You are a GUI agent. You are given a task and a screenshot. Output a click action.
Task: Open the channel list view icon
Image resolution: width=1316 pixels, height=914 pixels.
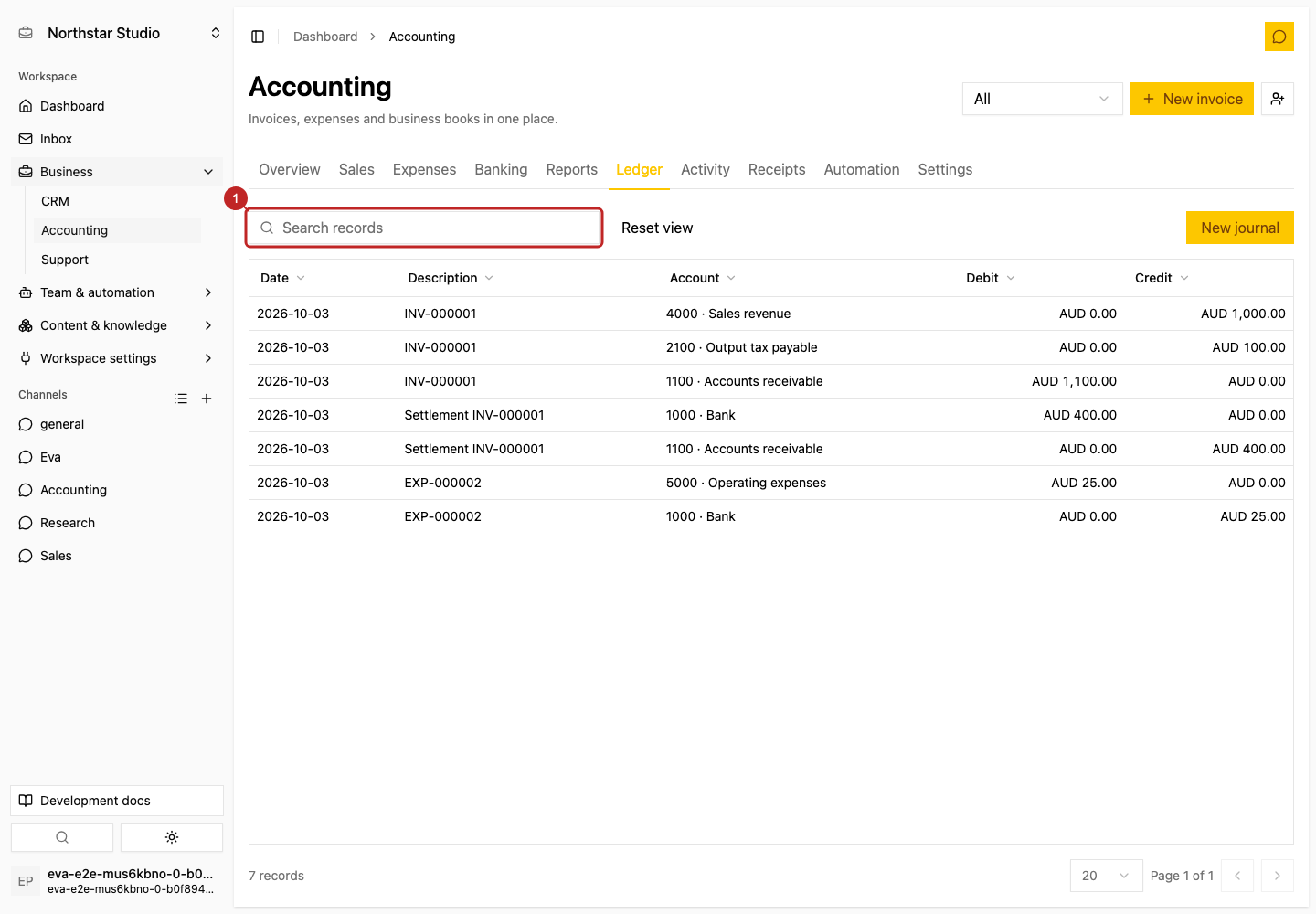click(181, 399)
